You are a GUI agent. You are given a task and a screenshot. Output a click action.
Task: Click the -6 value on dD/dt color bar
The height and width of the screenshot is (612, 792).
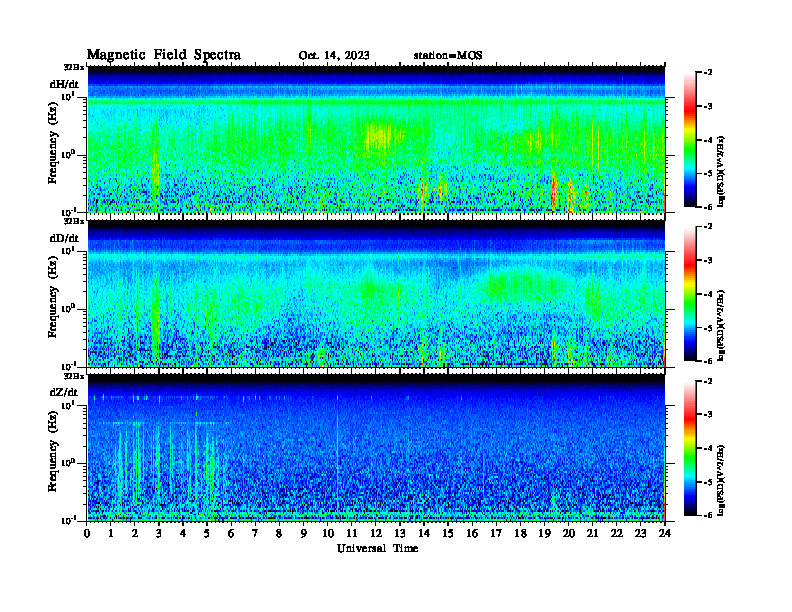(708, 361)
